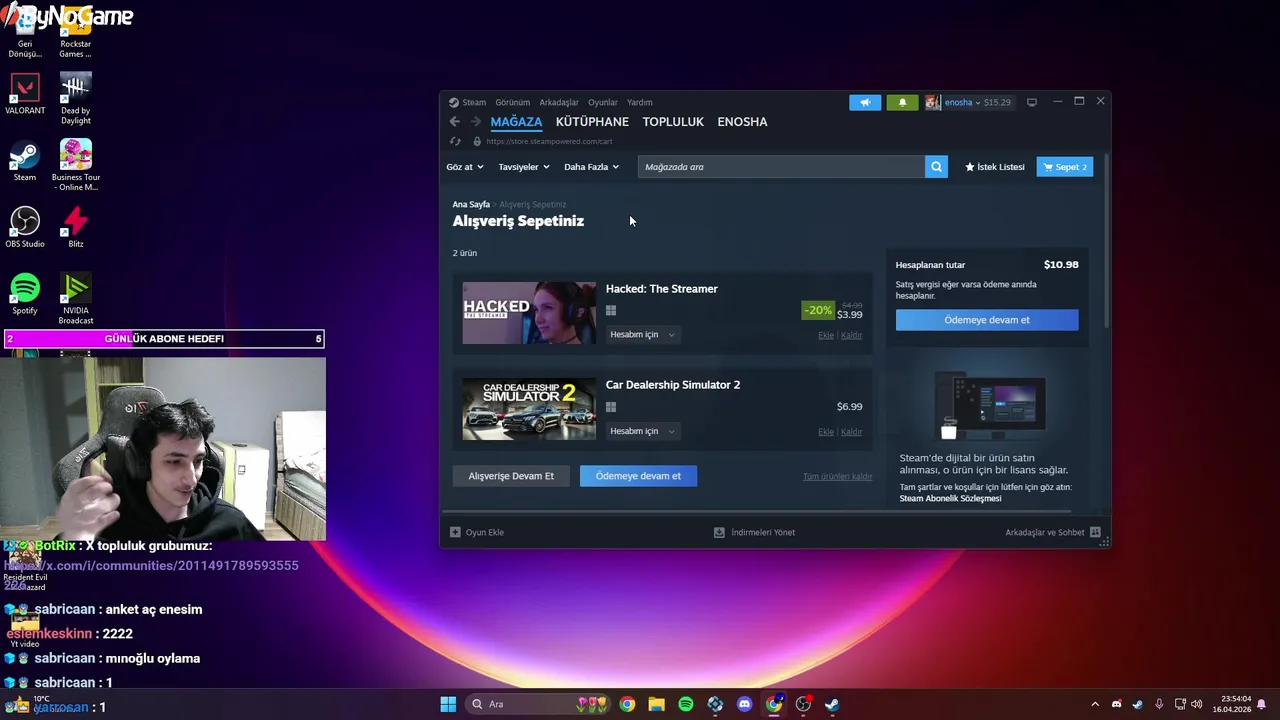Click the microphone icon in system tray
The height and width of the screenshot is (720, 1280).
click(x=1159, y=704)
